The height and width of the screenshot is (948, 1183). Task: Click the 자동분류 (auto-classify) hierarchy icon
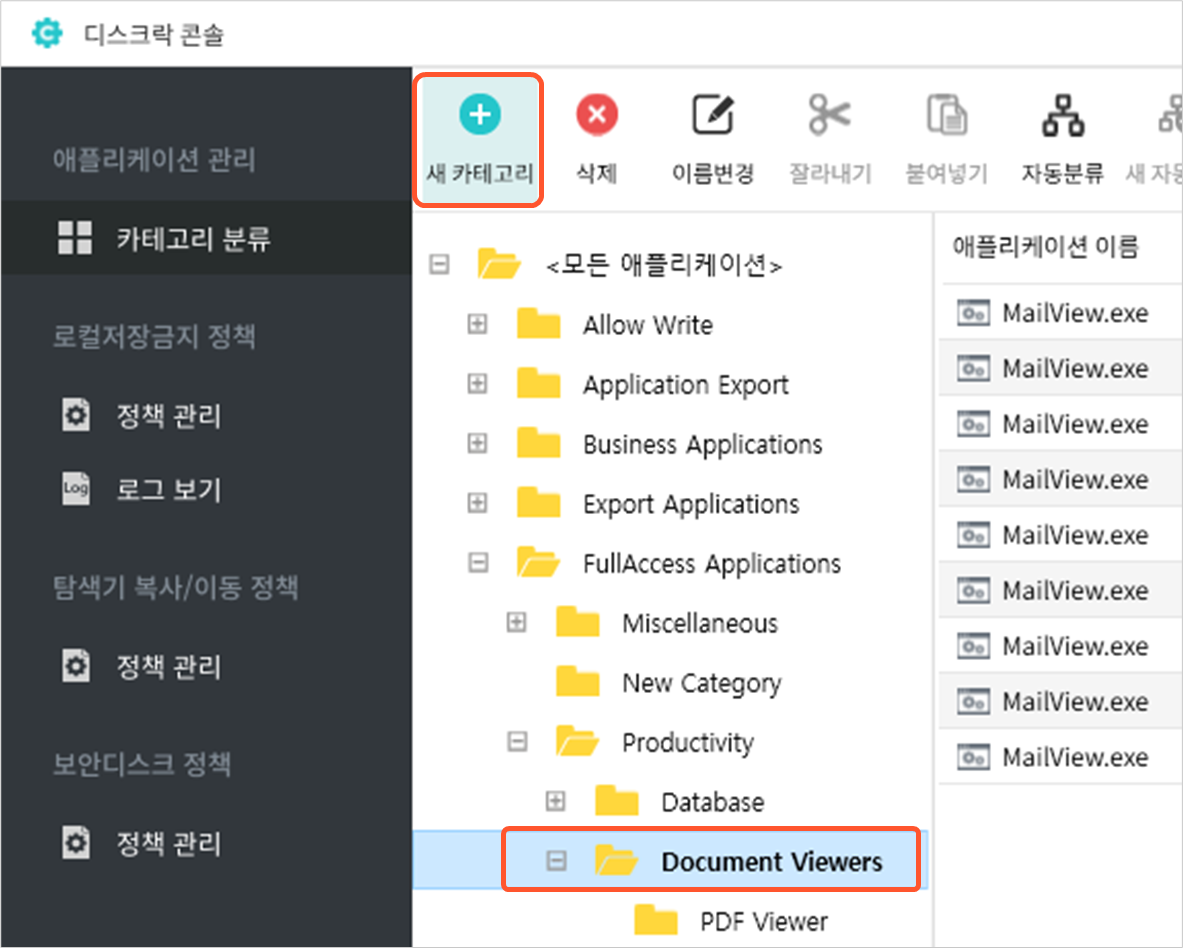(x=1062, y=115)
